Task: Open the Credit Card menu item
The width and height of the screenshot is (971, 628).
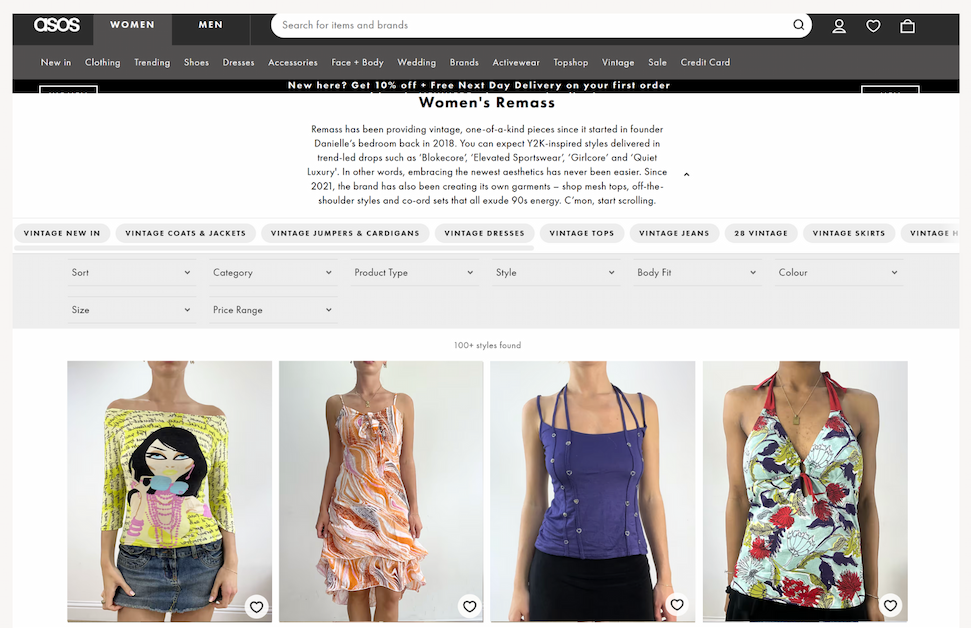Action: (705, 63)
